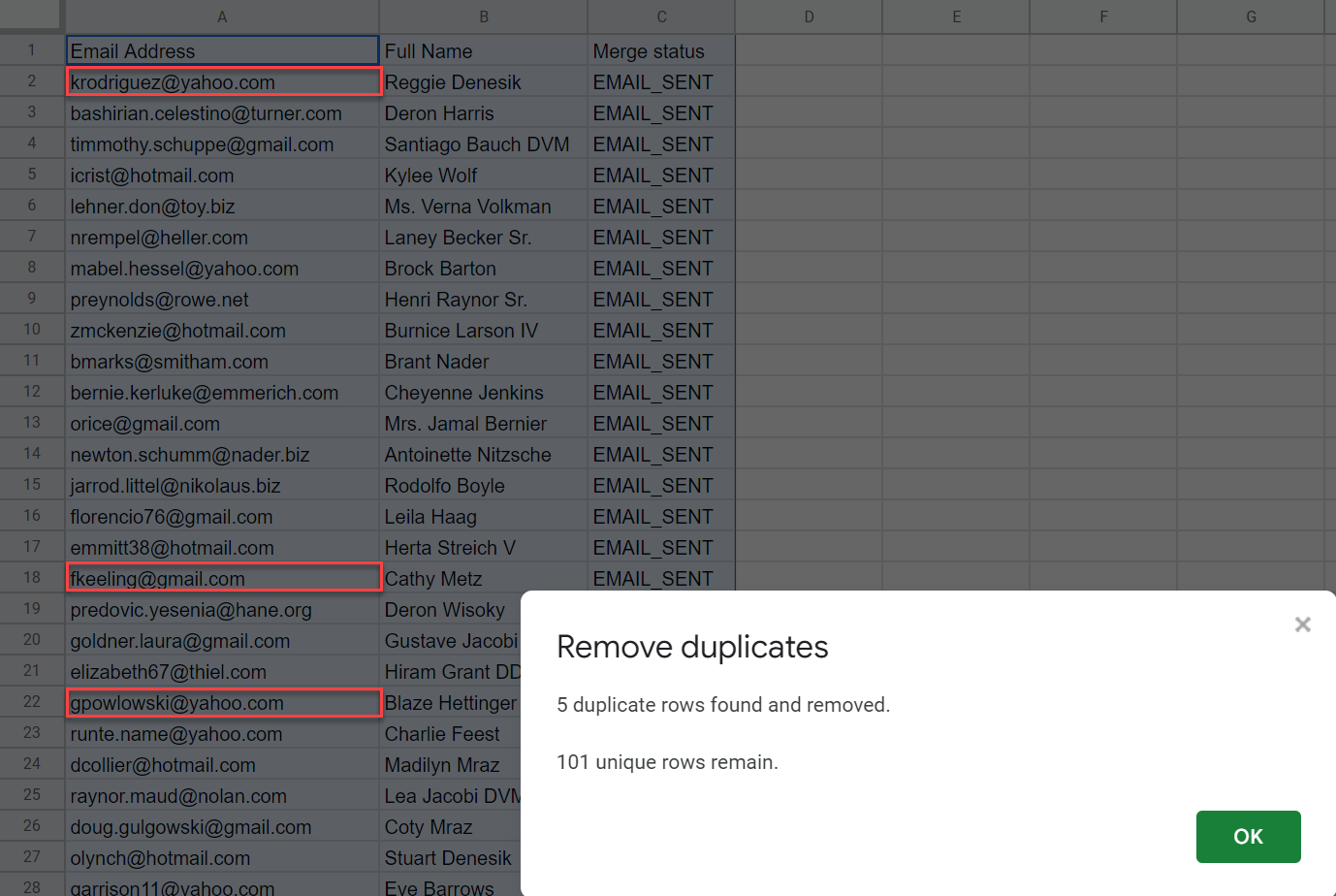Click cell with fkeeling@gmail.com

pyautogui.click(x=223, y=579)
